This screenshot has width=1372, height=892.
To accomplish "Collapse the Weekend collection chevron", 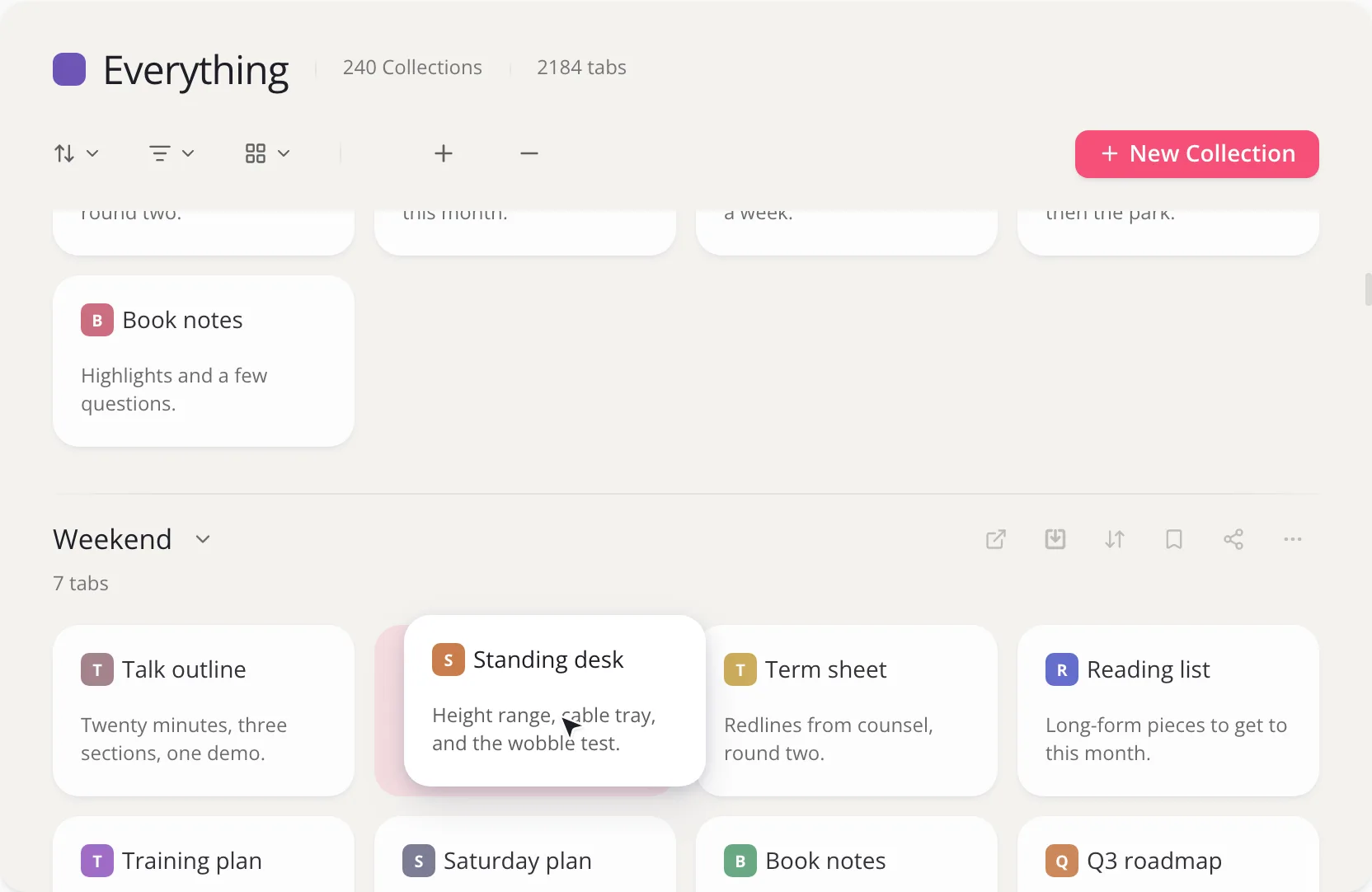I will (x=203, y=539).
